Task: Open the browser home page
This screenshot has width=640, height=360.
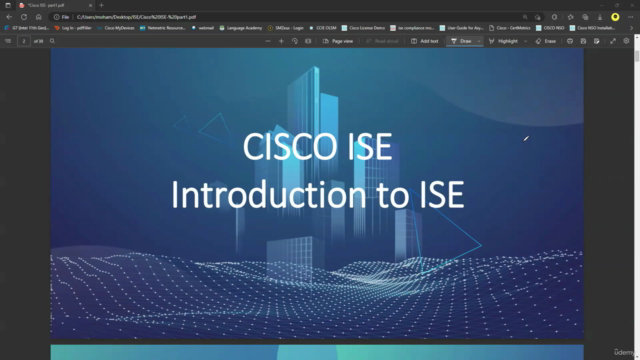Action: pos(38,17)
